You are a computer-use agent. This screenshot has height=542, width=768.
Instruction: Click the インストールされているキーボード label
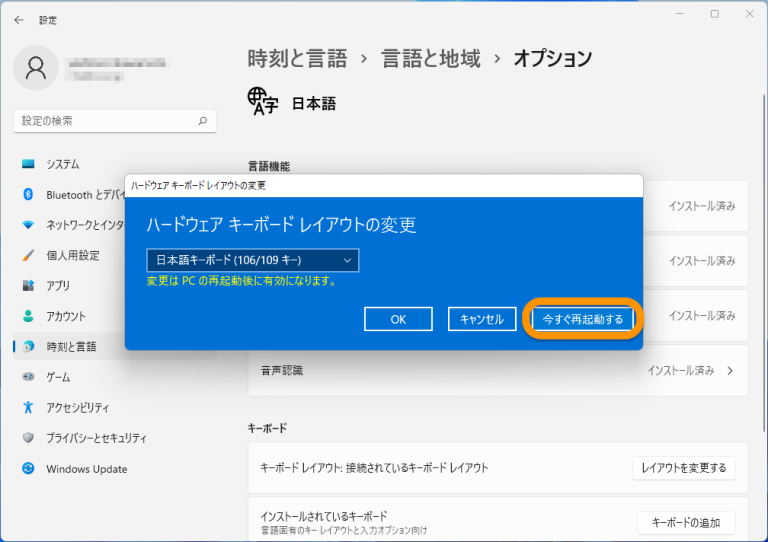[x=324, y=516]
